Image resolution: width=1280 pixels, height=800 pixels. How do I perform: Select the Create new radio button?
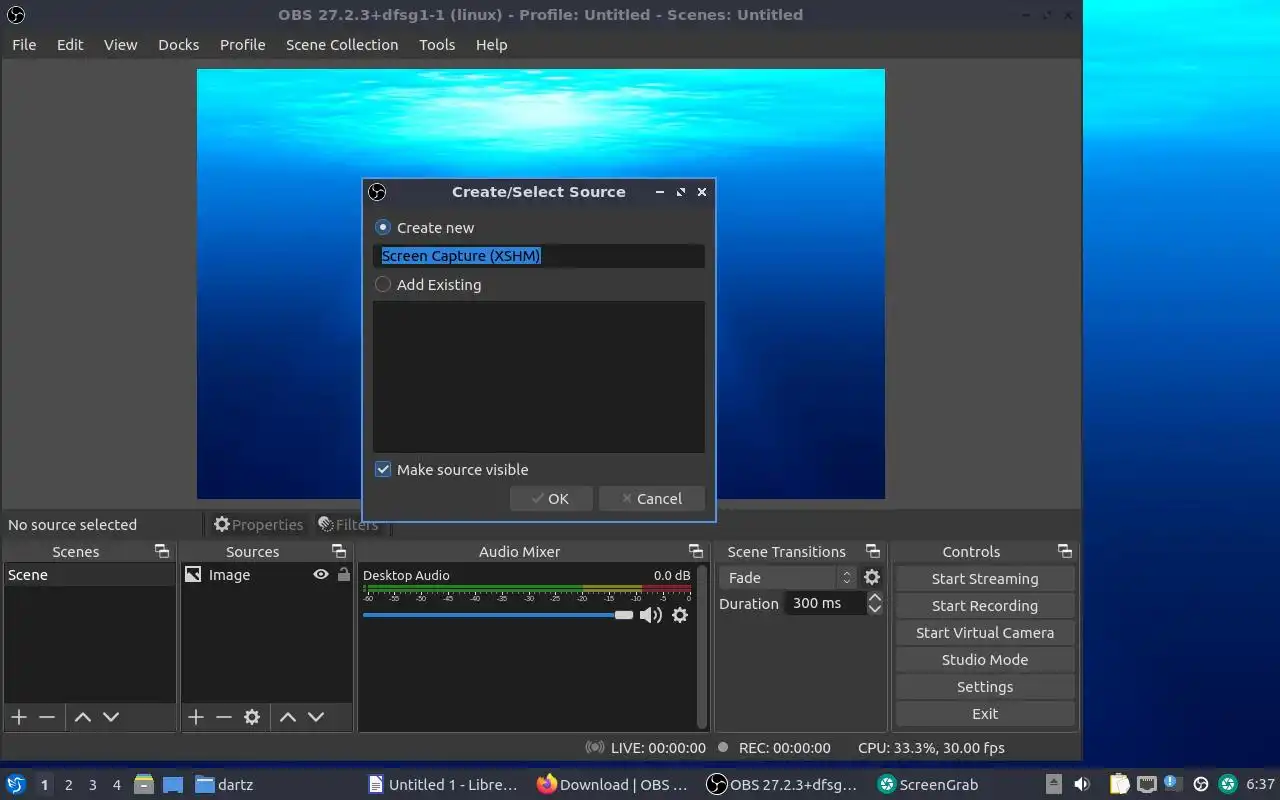click(383, 227)
